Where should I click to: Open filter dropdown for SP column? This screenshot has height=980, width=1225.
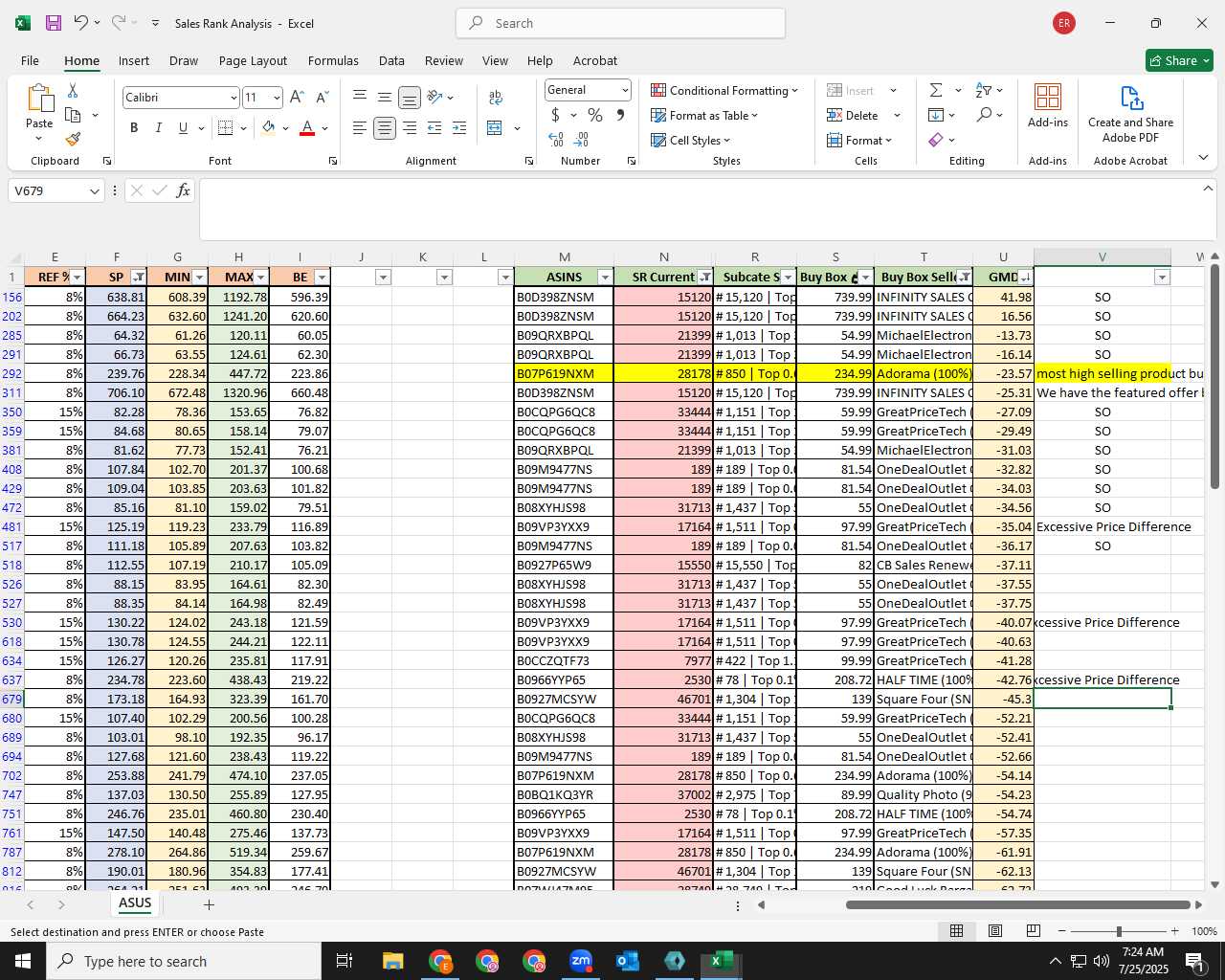139,278
